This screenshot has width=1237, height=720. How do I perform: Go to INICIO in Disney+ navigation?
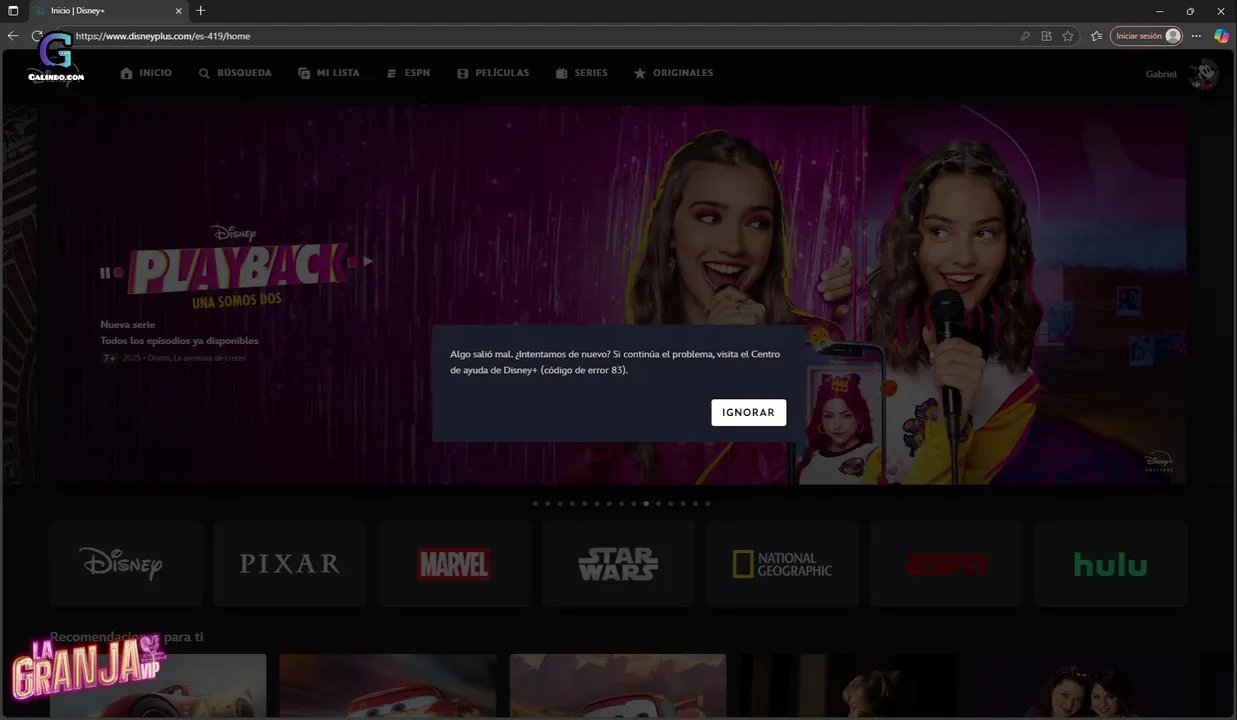click(x=146, y=73)
